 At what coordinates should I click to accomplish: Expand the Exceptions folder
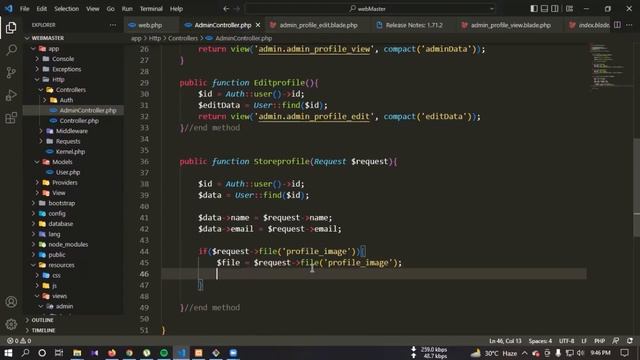67,69
